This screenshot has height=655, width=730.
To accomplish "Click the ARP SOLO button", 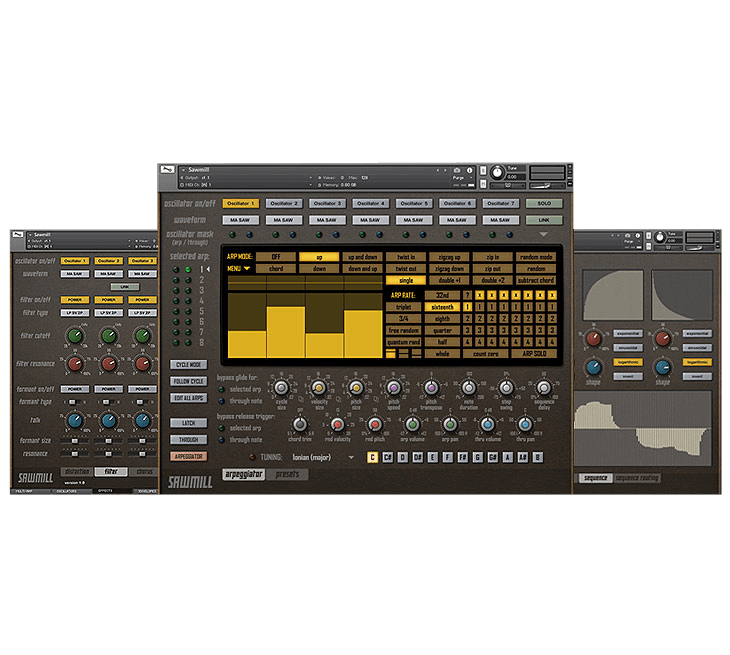I will [534, 354].
